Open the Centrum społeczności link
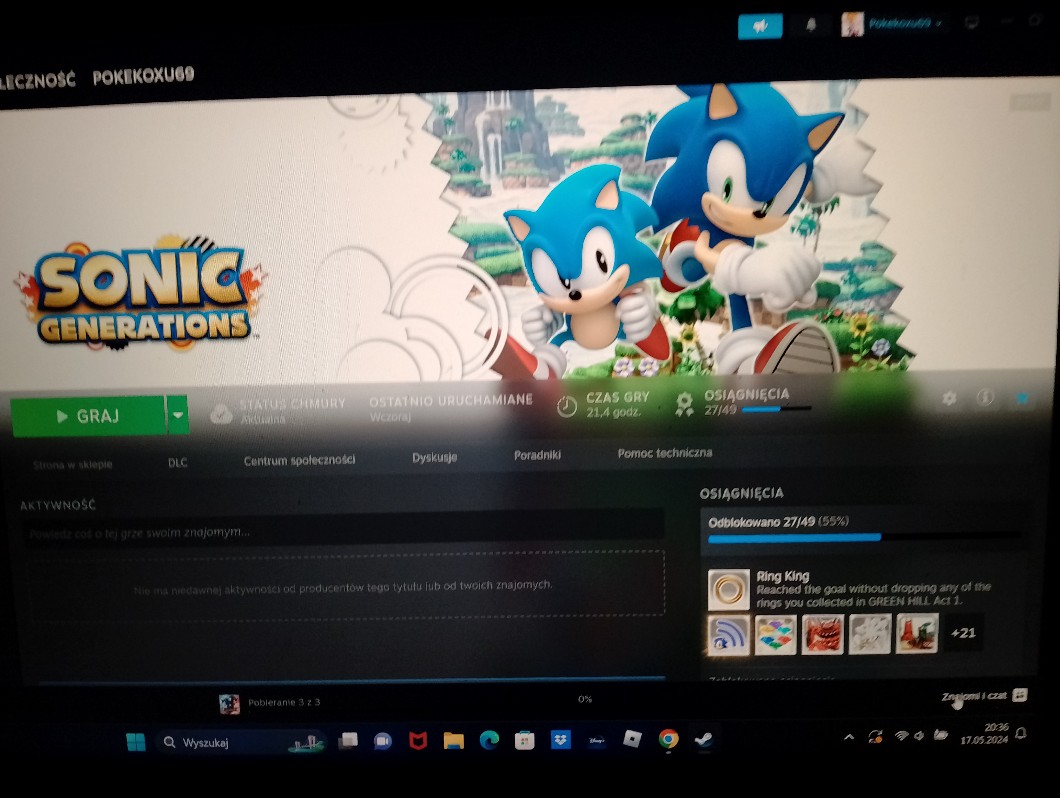This screenshot has width=1060, height=798. (x=299, y=460)
